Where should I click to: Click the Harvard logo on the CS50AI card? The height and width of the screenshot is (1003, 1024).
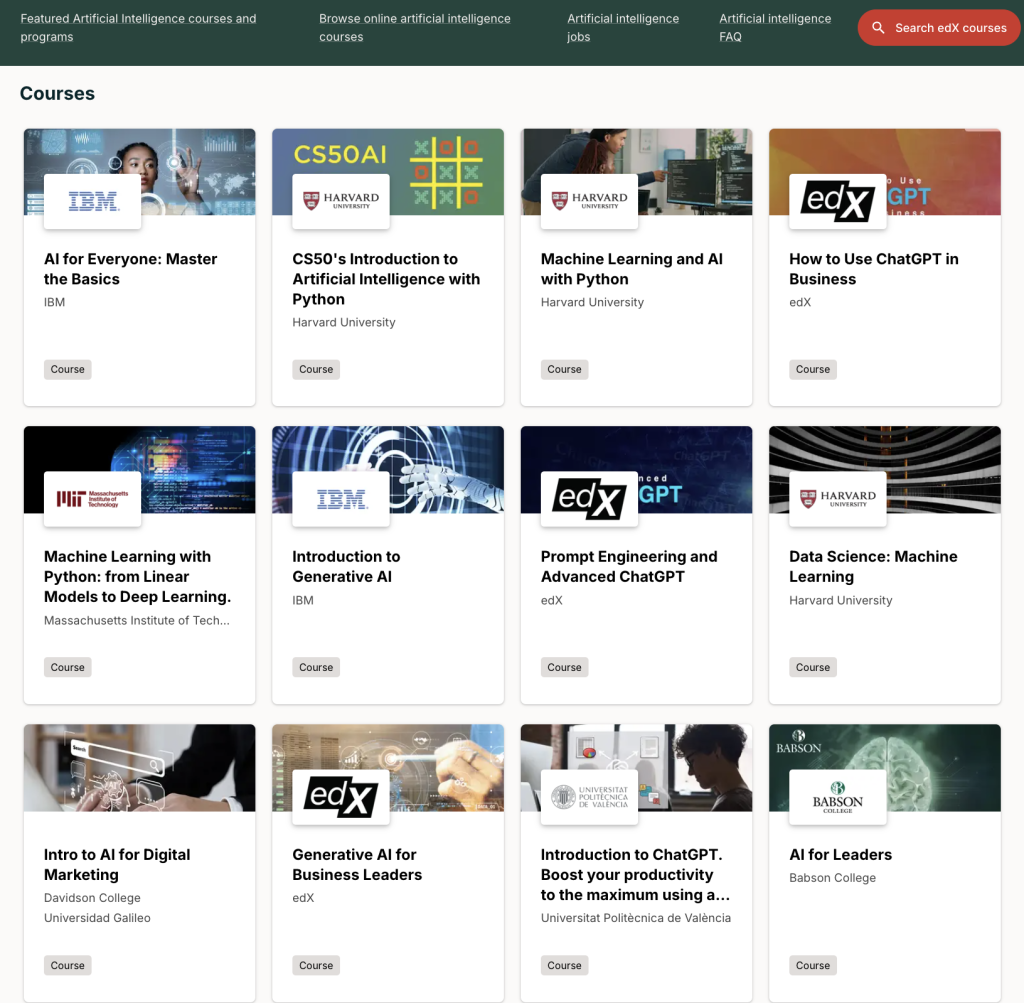tap(341, 202)
